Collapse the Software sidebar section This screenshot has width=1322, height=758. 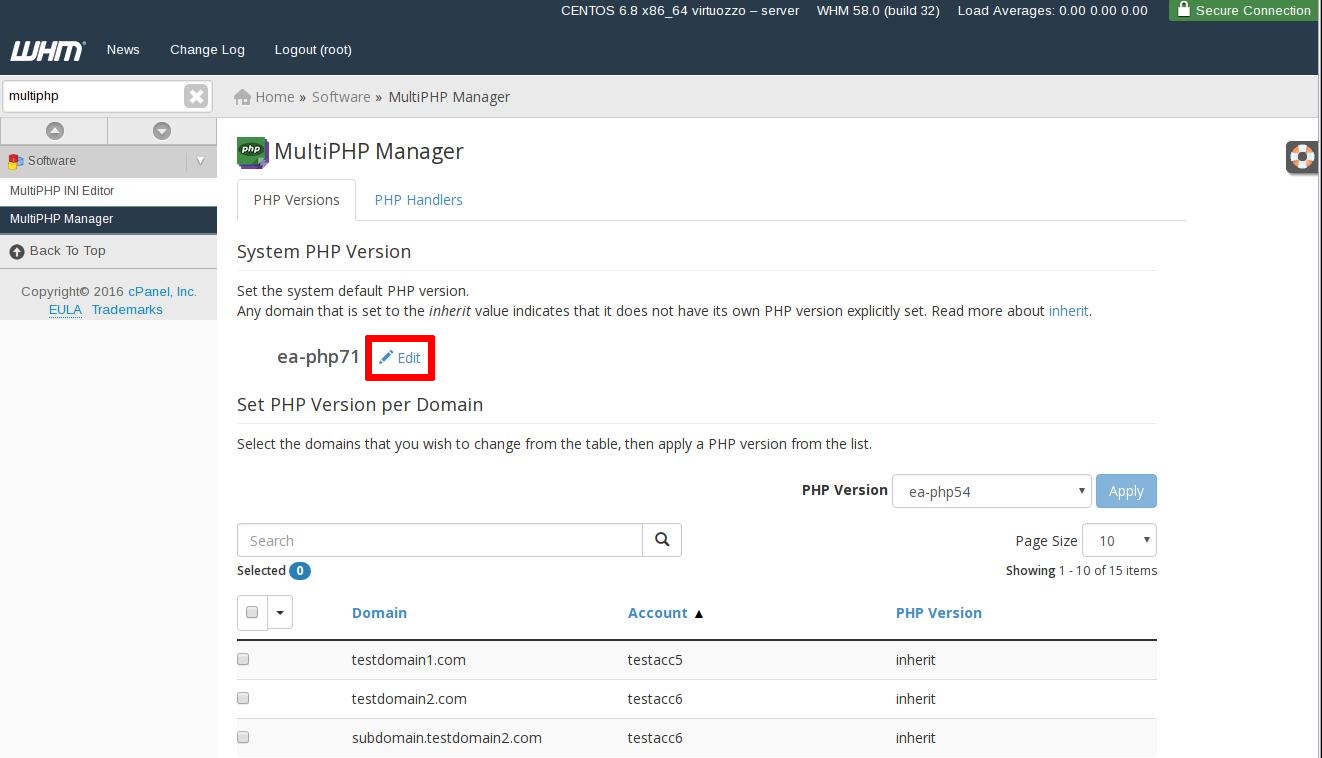coord(200,161)
